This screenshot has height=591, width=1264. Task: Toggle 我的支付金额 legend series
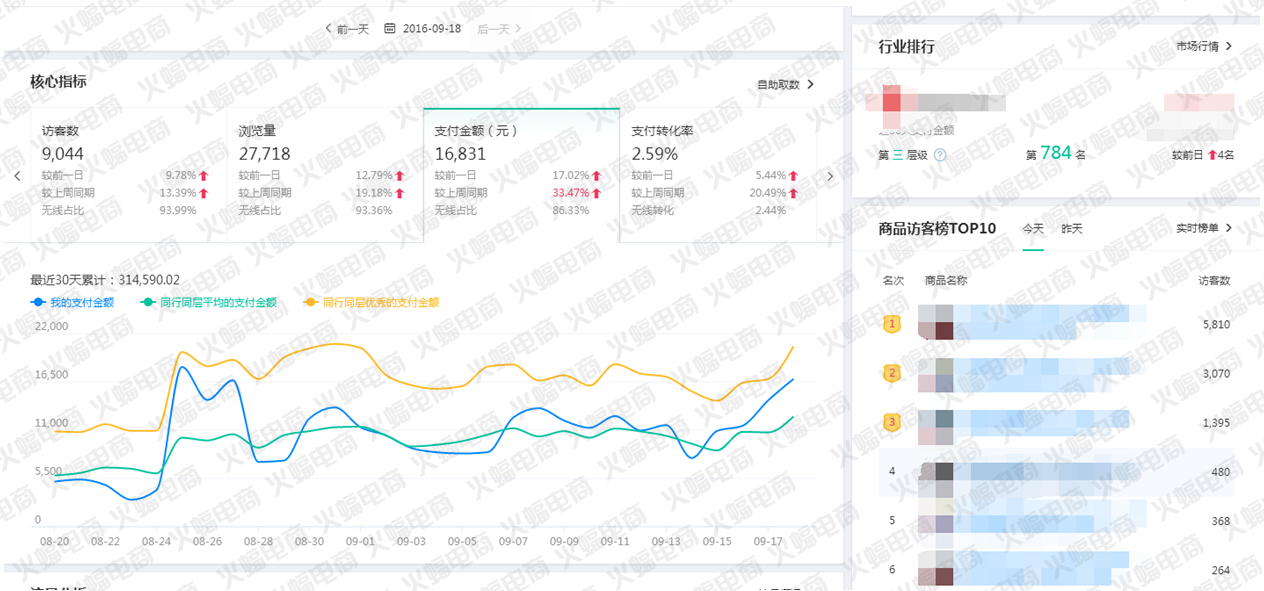[x=73, y=302]
